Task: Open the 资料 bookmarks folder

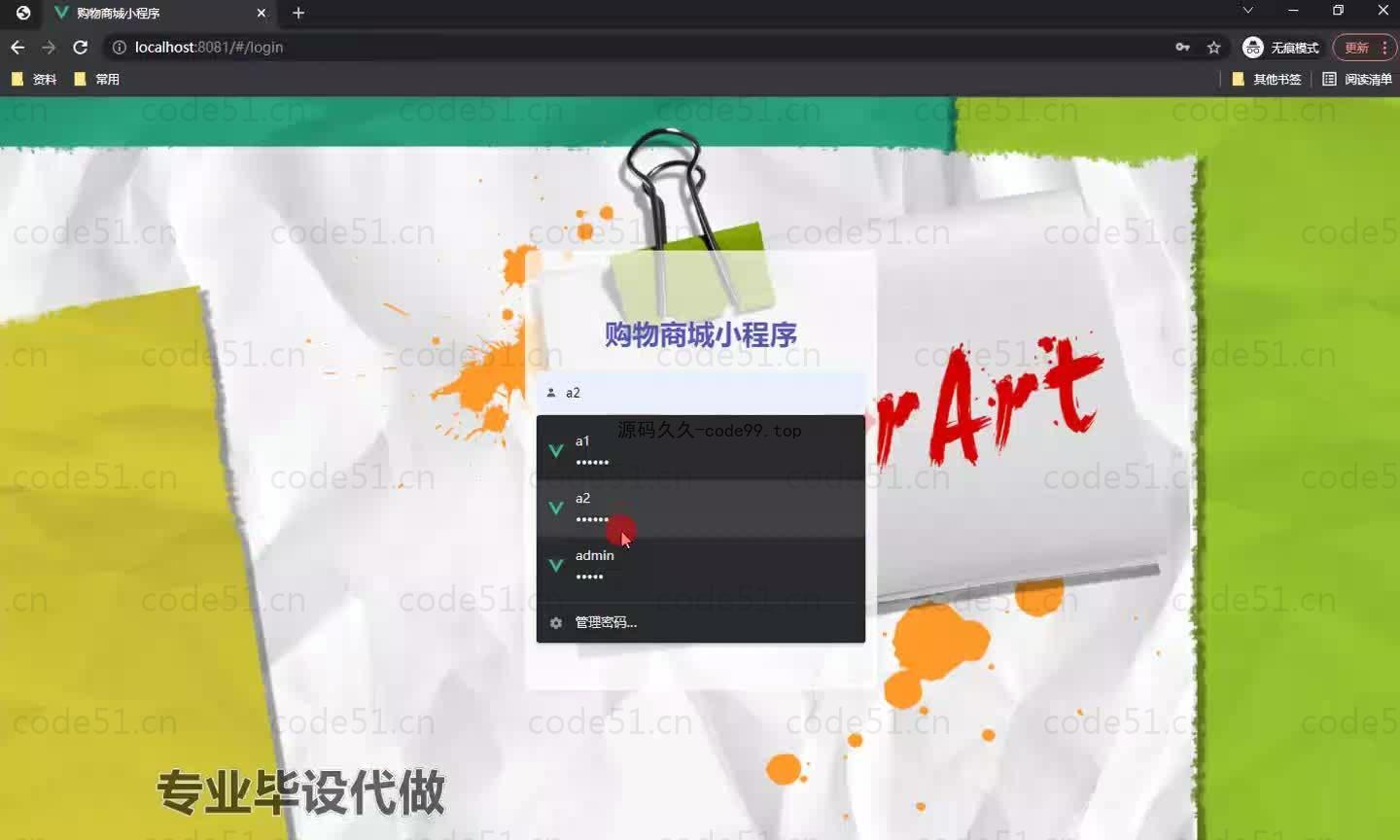Action: point(34,79)
